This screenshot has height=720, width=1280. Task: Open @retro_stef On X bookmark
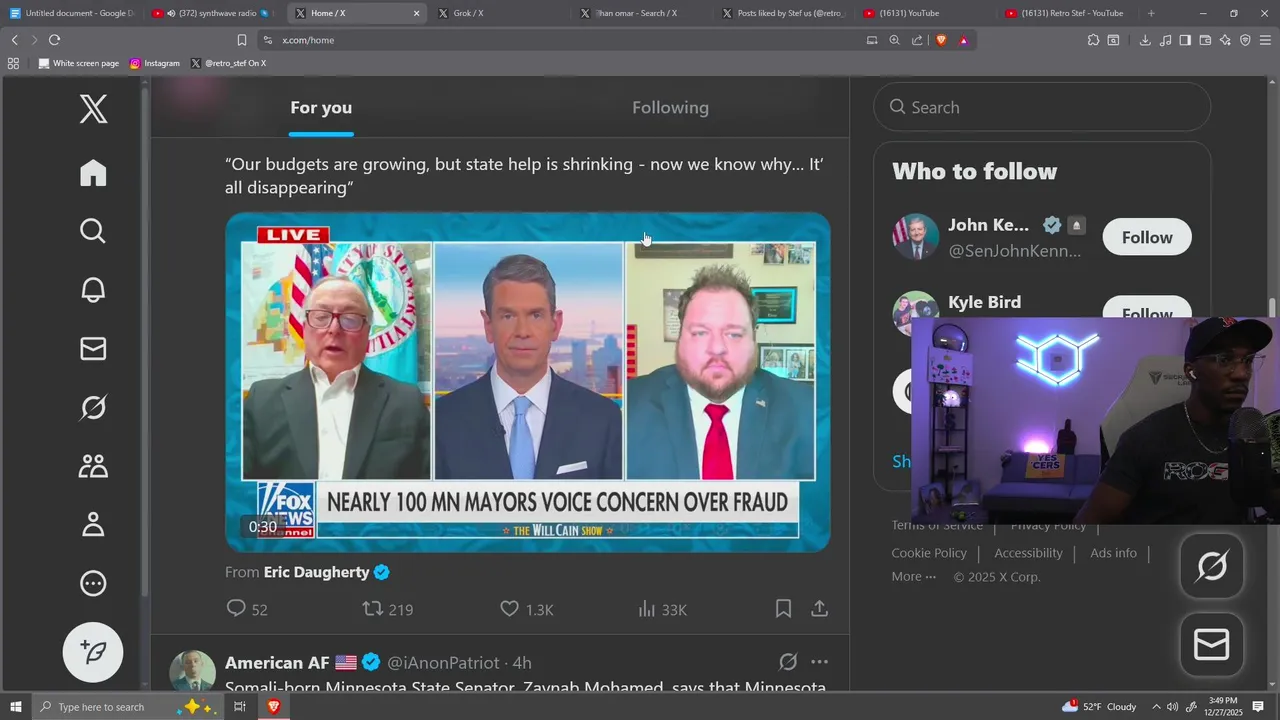click(228, 63)
